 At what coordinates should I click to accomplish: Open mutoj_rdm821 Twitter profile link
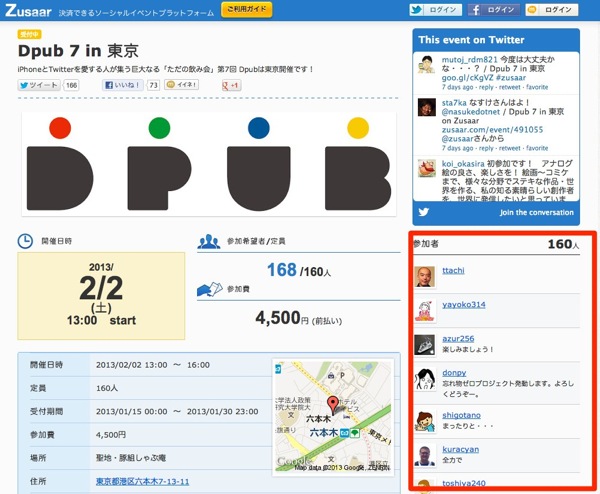470,59
